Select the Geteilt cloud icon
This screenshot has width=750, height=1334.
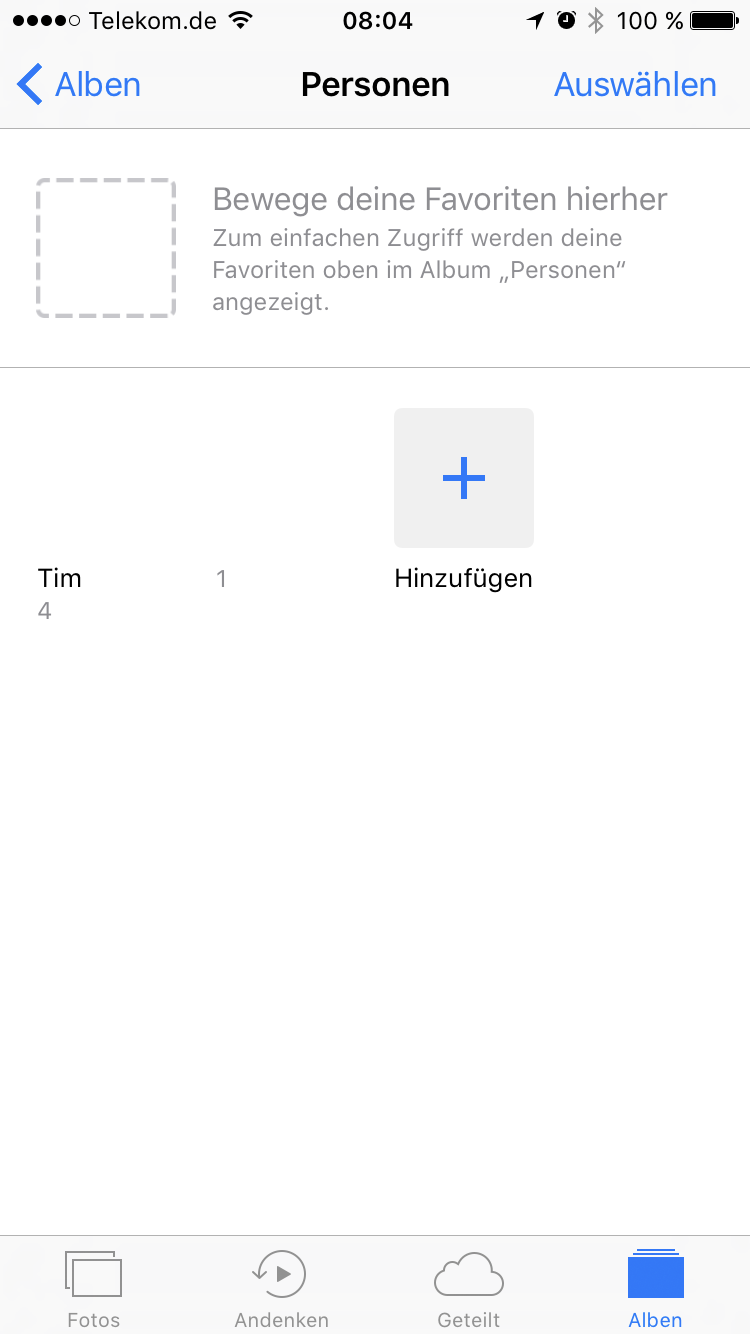point(468,1275)
